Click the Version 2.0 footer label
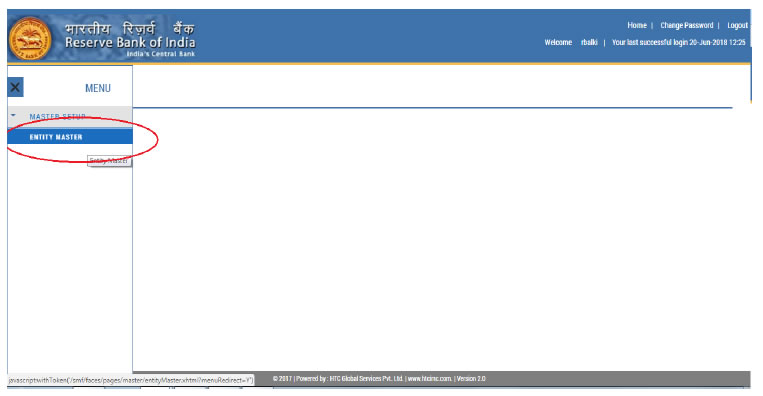763x396 pixels. (471, 378)
